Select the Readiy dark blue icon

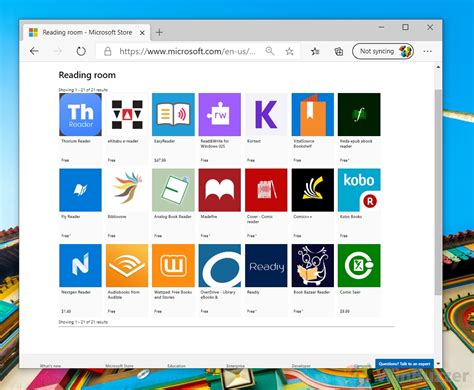coord(266,265)
